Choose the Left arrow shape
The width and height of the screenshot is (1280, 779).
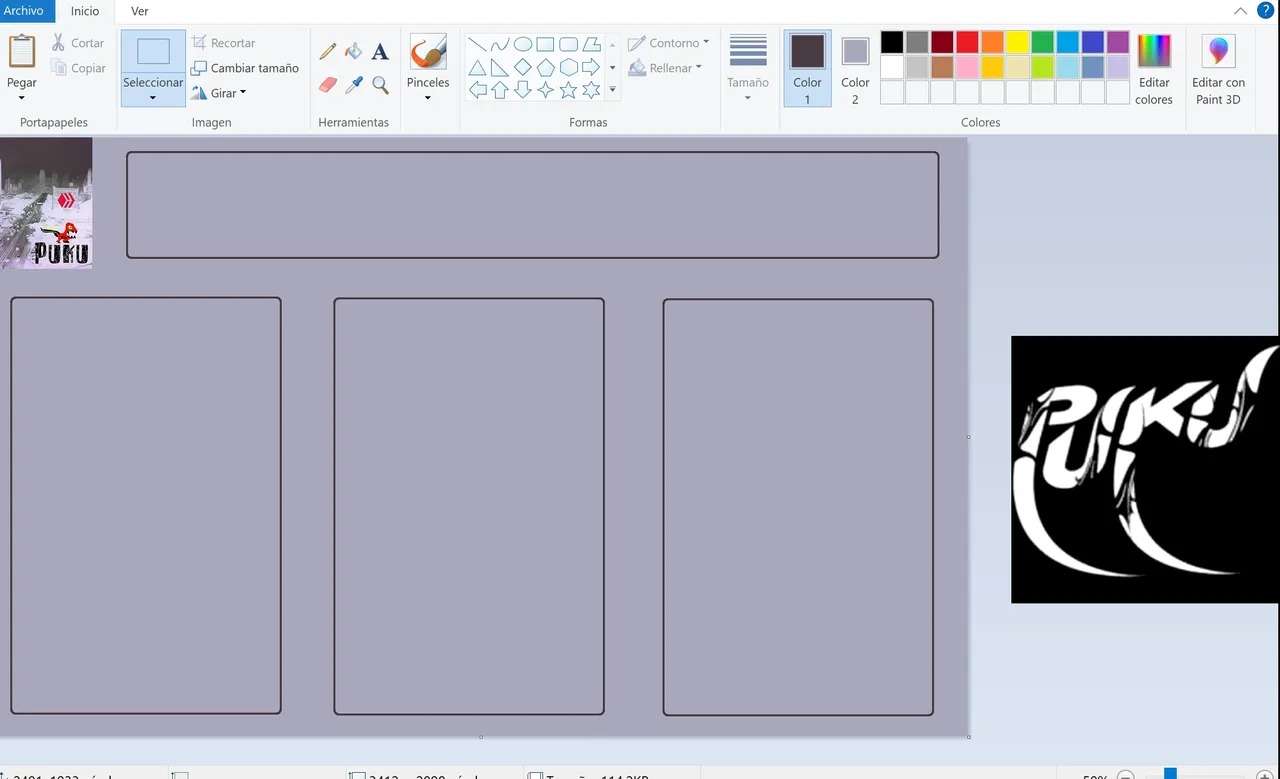[x=478, y=90]
